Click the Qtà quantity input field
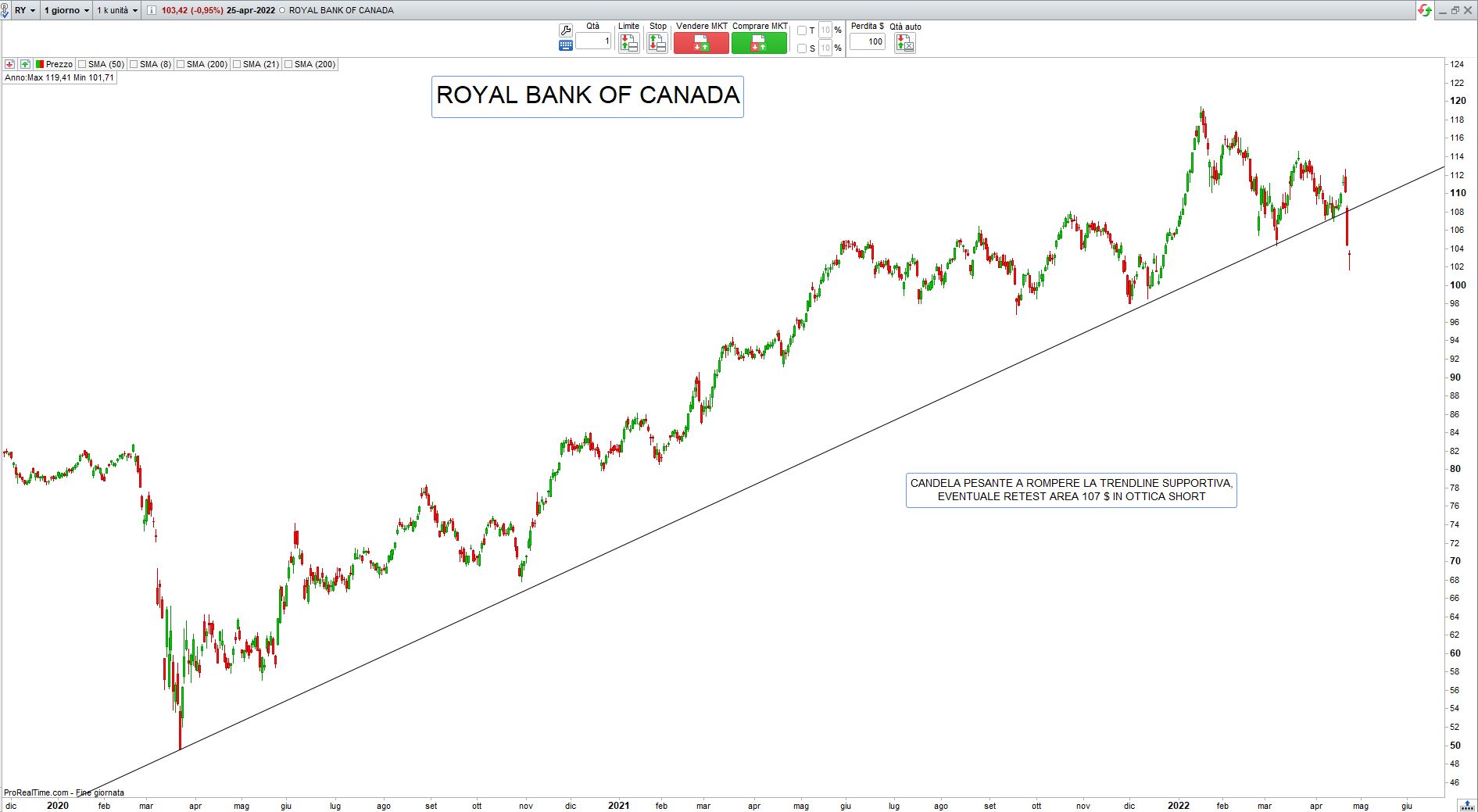Screen dimensions: 1478x812 coord(593,41)
